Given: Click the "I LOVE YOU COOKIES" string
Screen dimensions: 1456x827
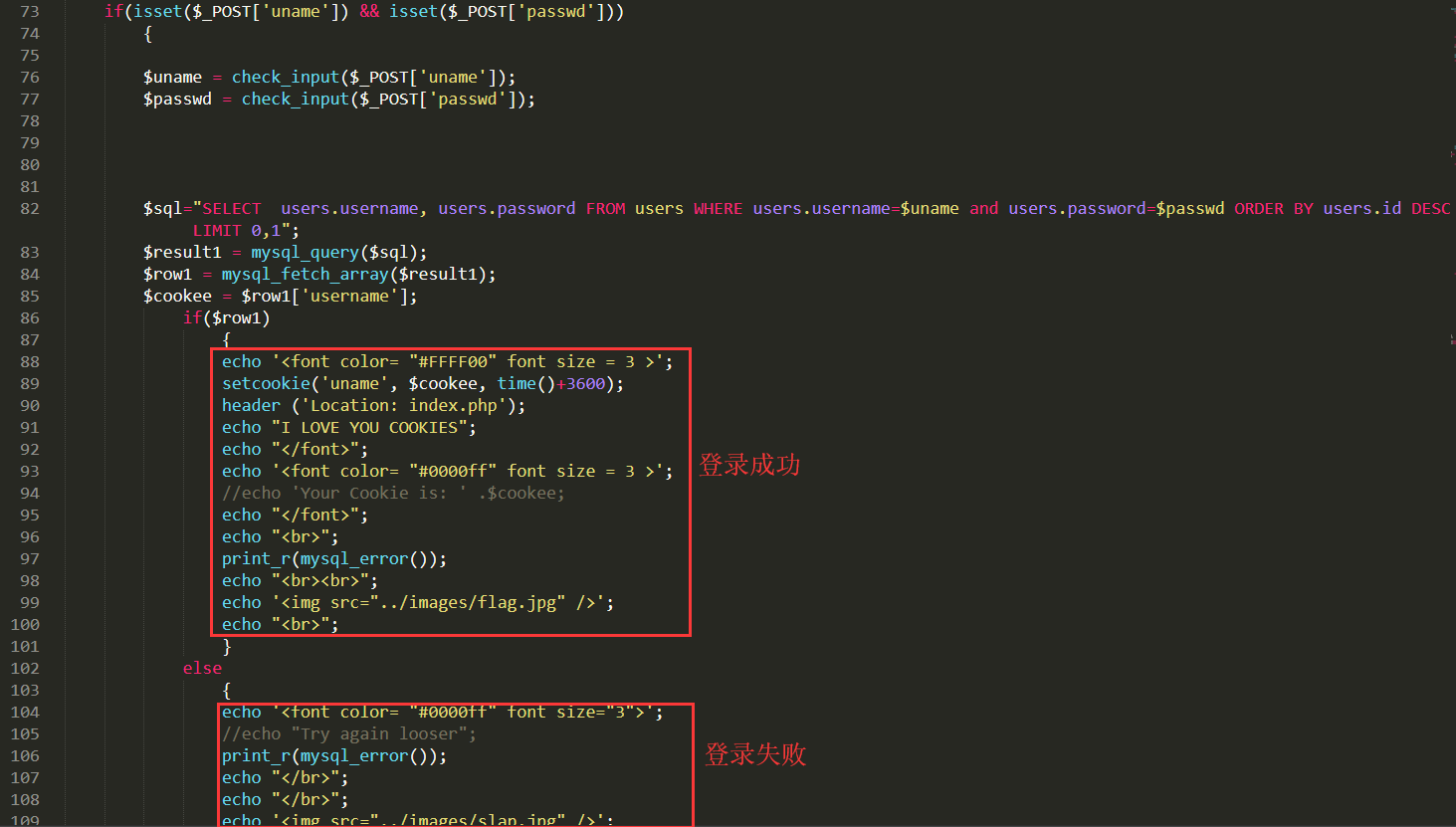Looking at the screenshot, I should (x=369, y=428).
